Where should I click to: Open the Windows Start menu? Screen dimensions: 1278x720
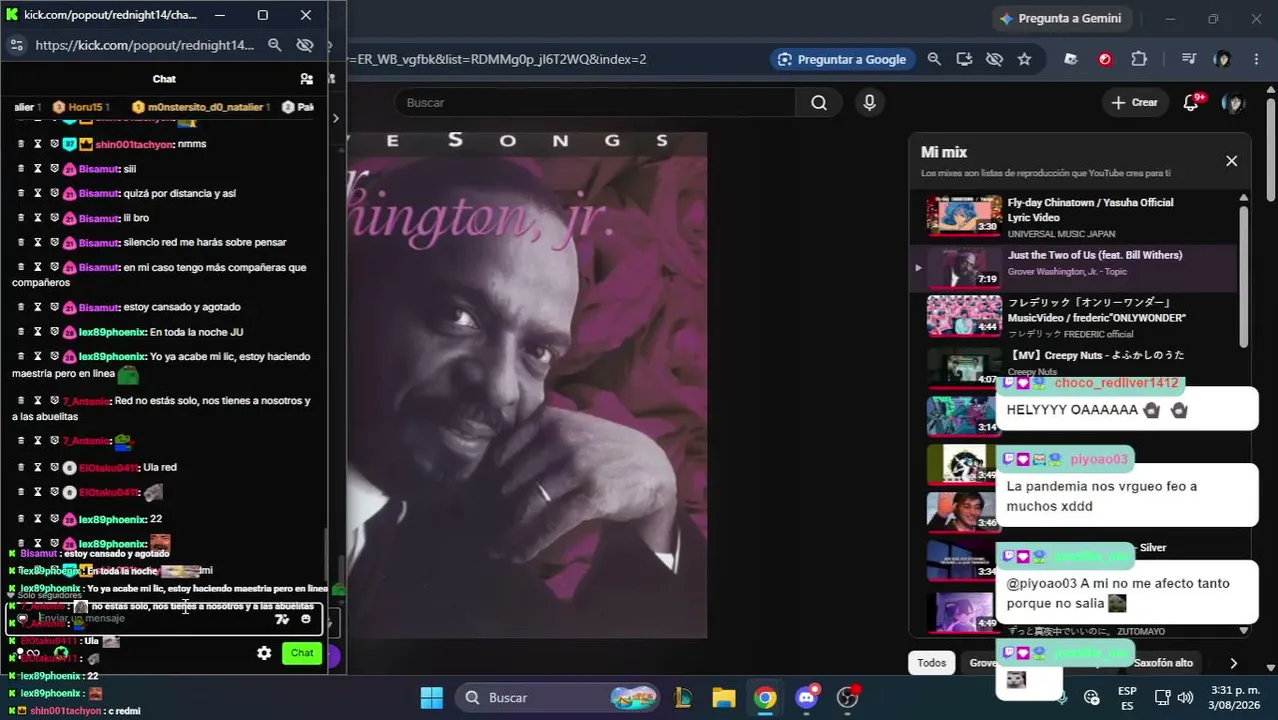tap(431, 697)
